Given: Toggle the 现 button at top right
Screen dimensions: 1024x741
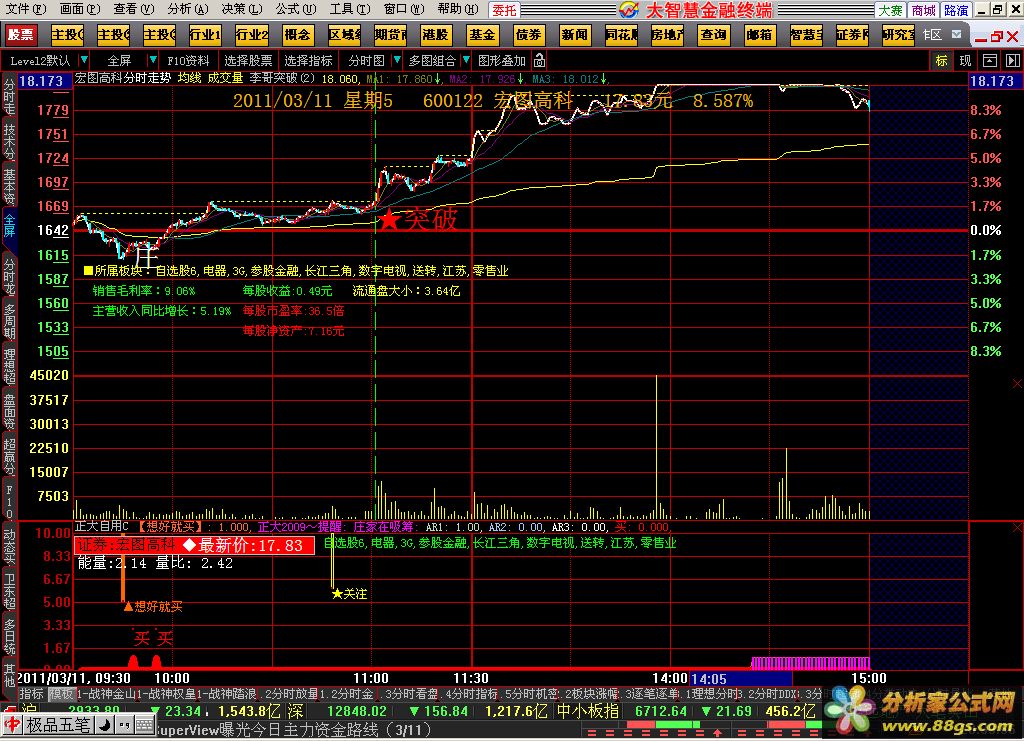Looking at the screenshot, I should [x=965, y=61].
